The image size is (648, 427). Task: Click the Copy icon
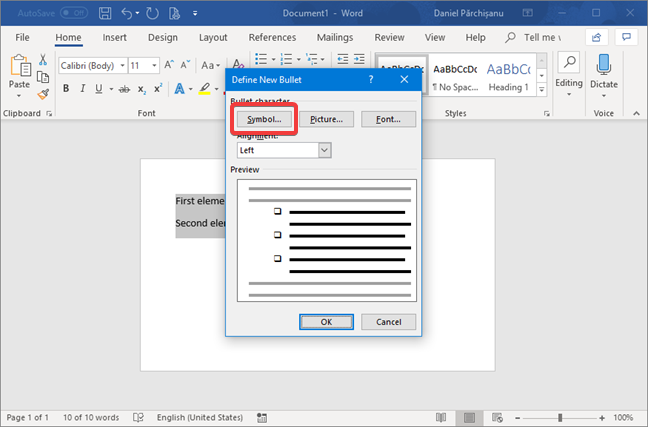43,77
